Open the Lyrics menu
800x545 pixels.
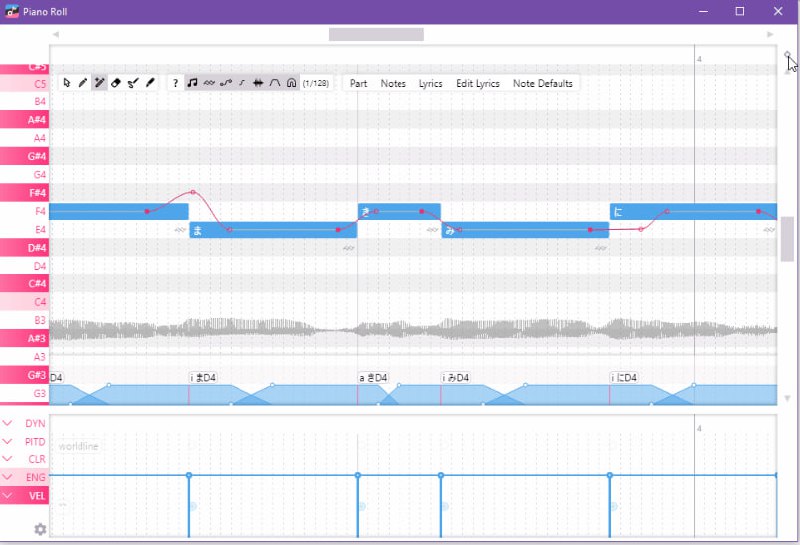point(430,84)
